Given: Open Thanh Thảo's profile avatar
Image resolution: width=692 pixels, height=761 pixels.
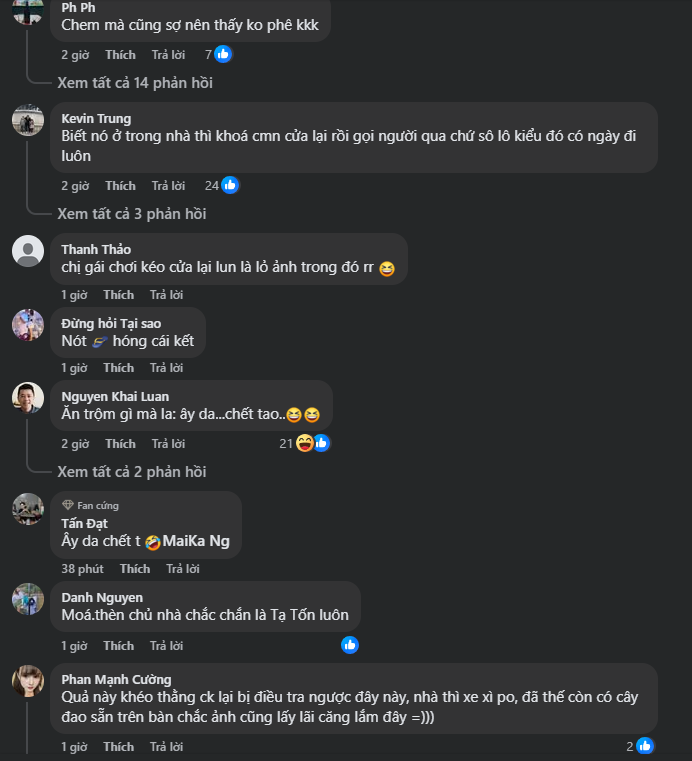Looking at the screenshot, I should [28, 251].
